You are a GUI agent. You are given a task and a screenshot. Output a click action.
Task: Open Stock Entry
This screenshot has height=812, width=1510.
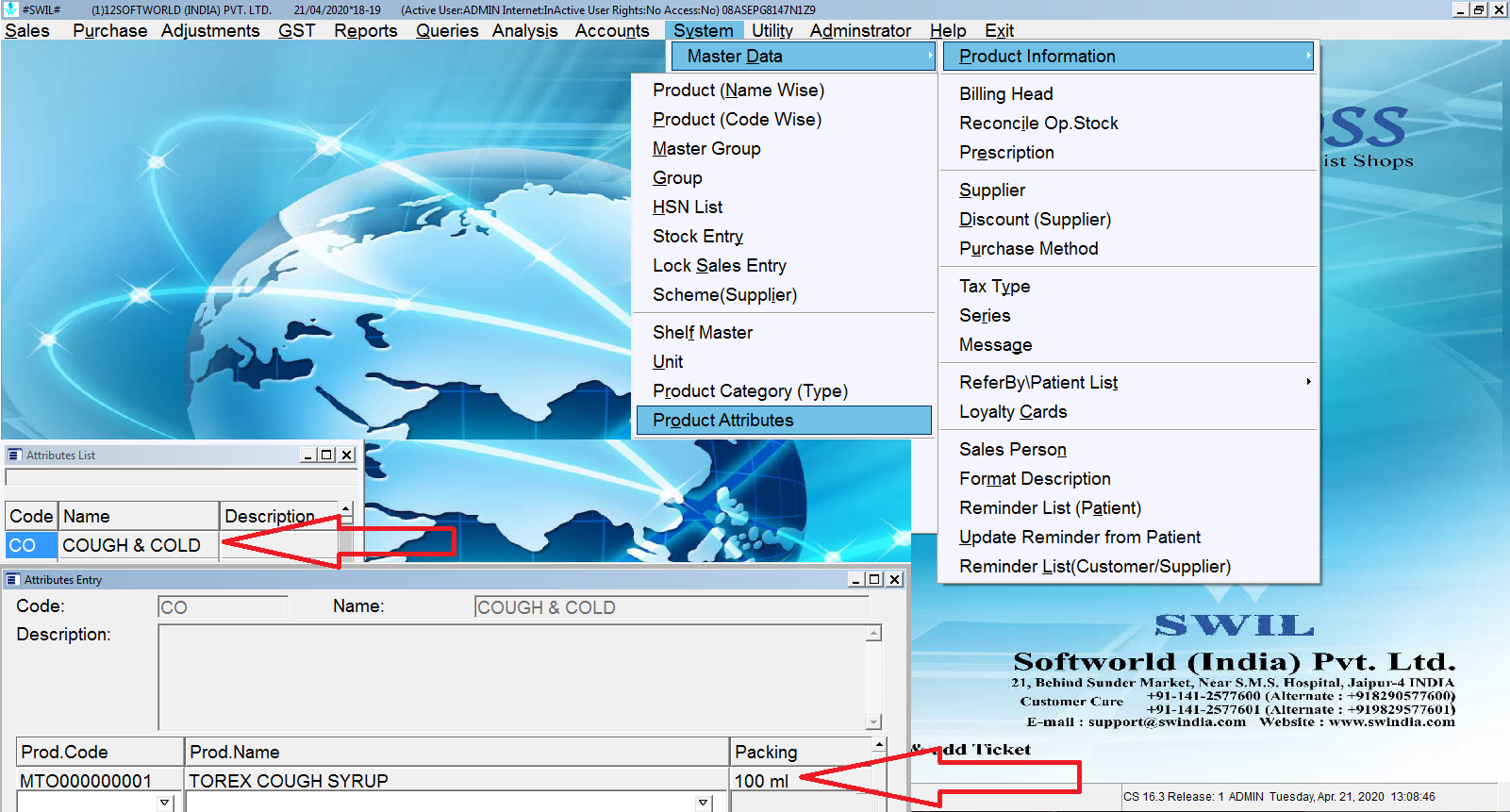point(698,237)
